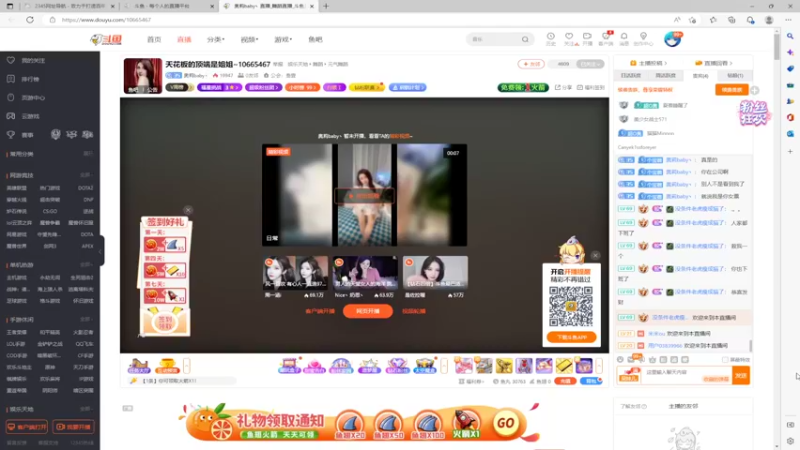This screenshot has height=450, width=800.
Task: Toggle the block effects checkbox
Action: 725,360
